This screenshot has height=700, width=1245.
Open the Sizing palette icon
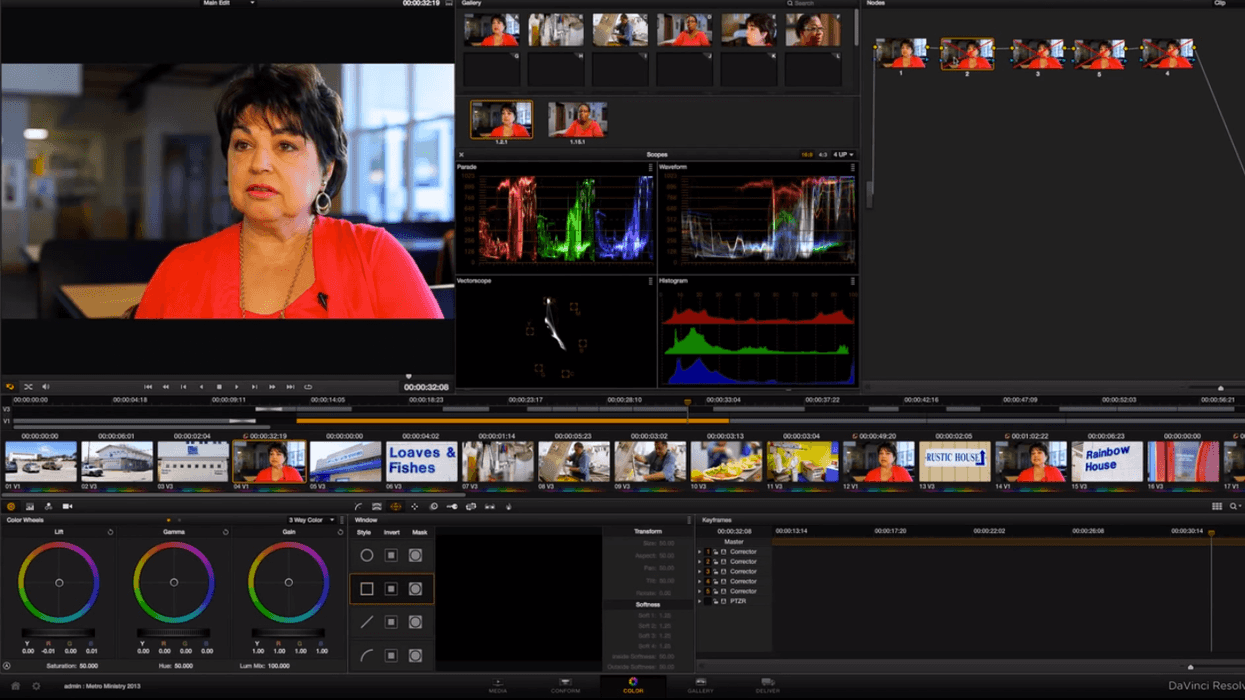click(471, 507)
